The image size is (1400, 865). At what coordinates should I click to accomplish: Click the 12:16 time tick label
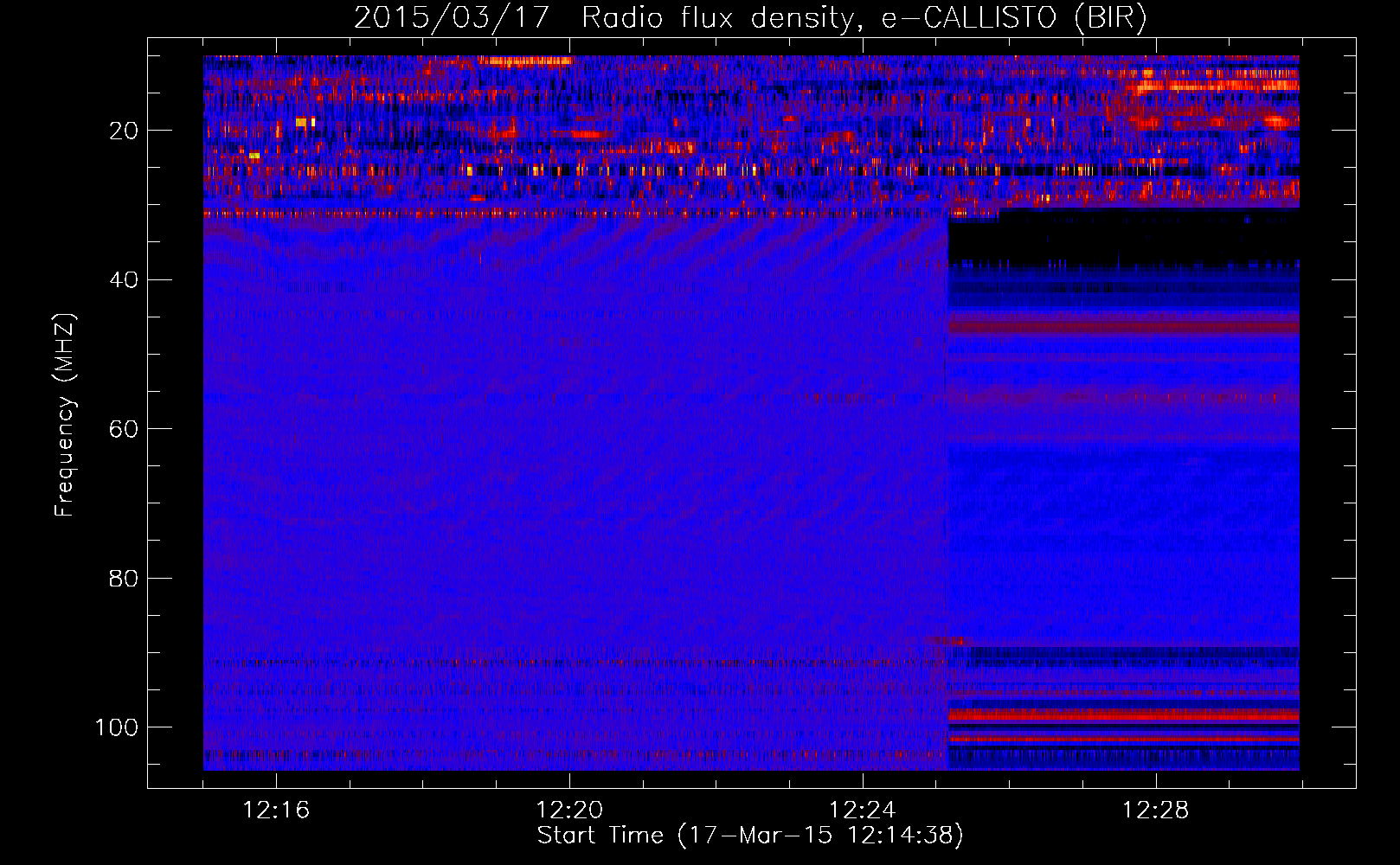coord(276,811)
